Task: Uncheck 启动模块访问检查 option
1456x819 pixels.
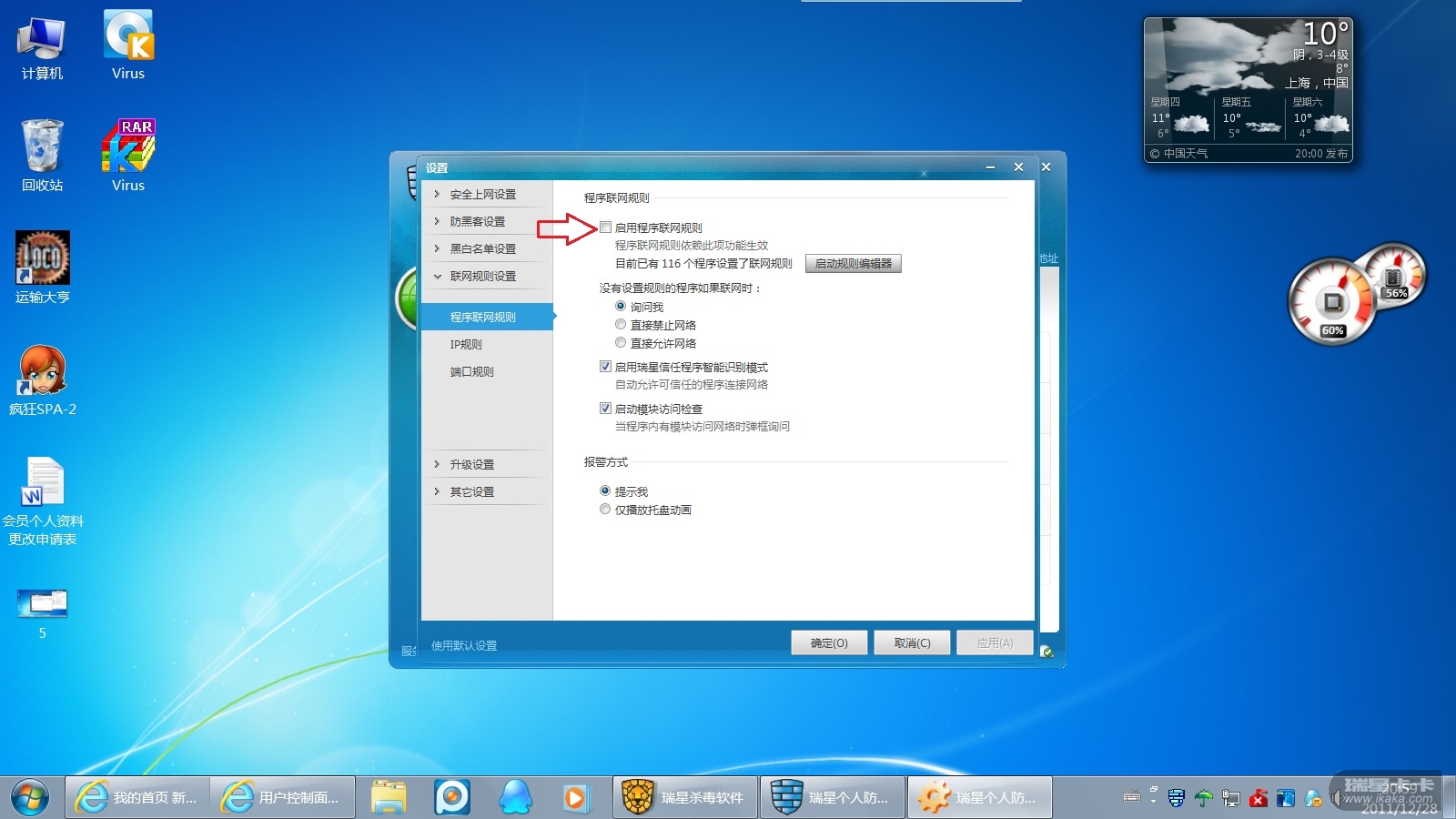Action: [605, 409]
